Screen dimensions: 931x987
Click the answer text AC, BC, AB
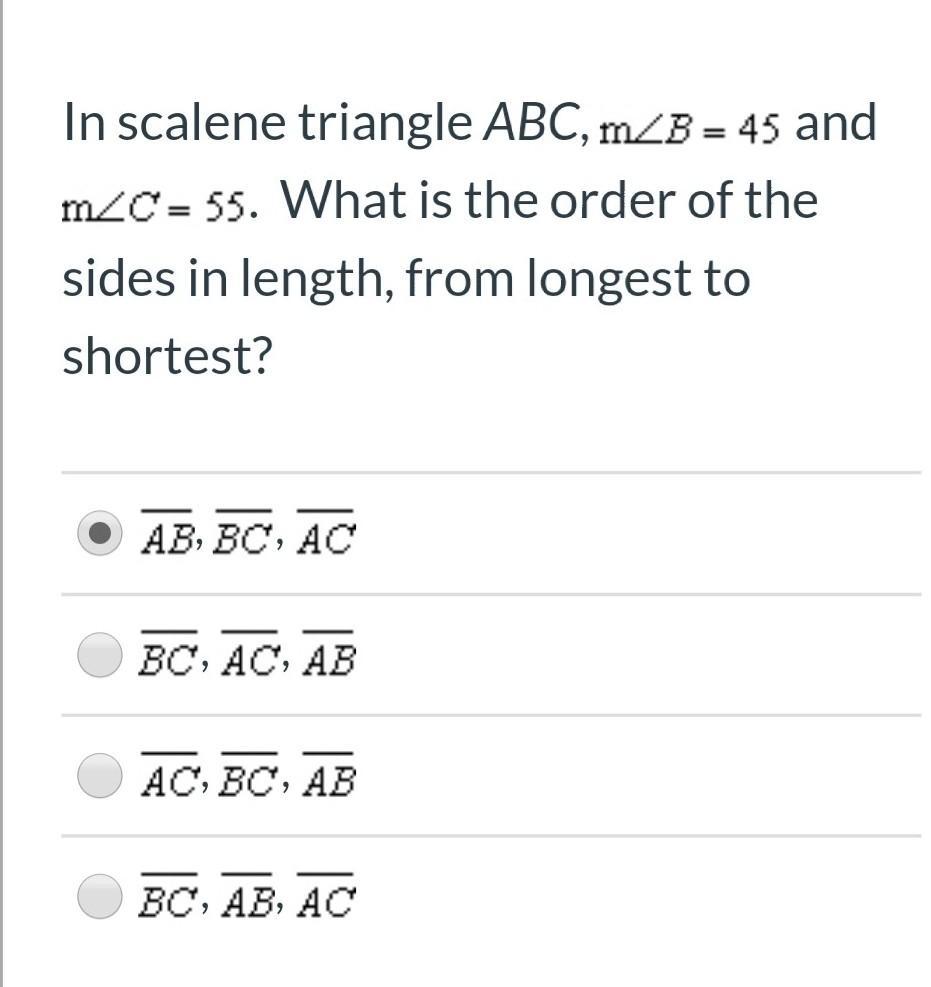pyautogui.click(x=247, y=779)
